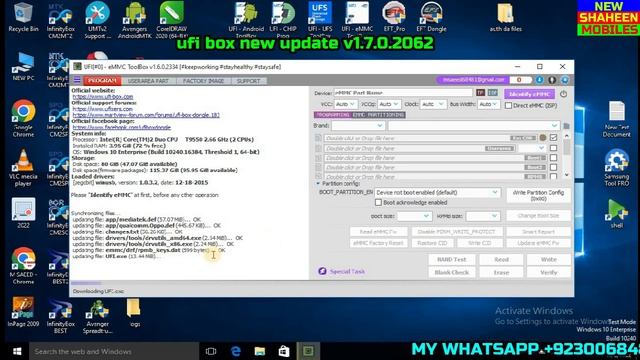Collapse the Partition config section
This screenshot has width=640, height=360.
(x=318, y=184)
